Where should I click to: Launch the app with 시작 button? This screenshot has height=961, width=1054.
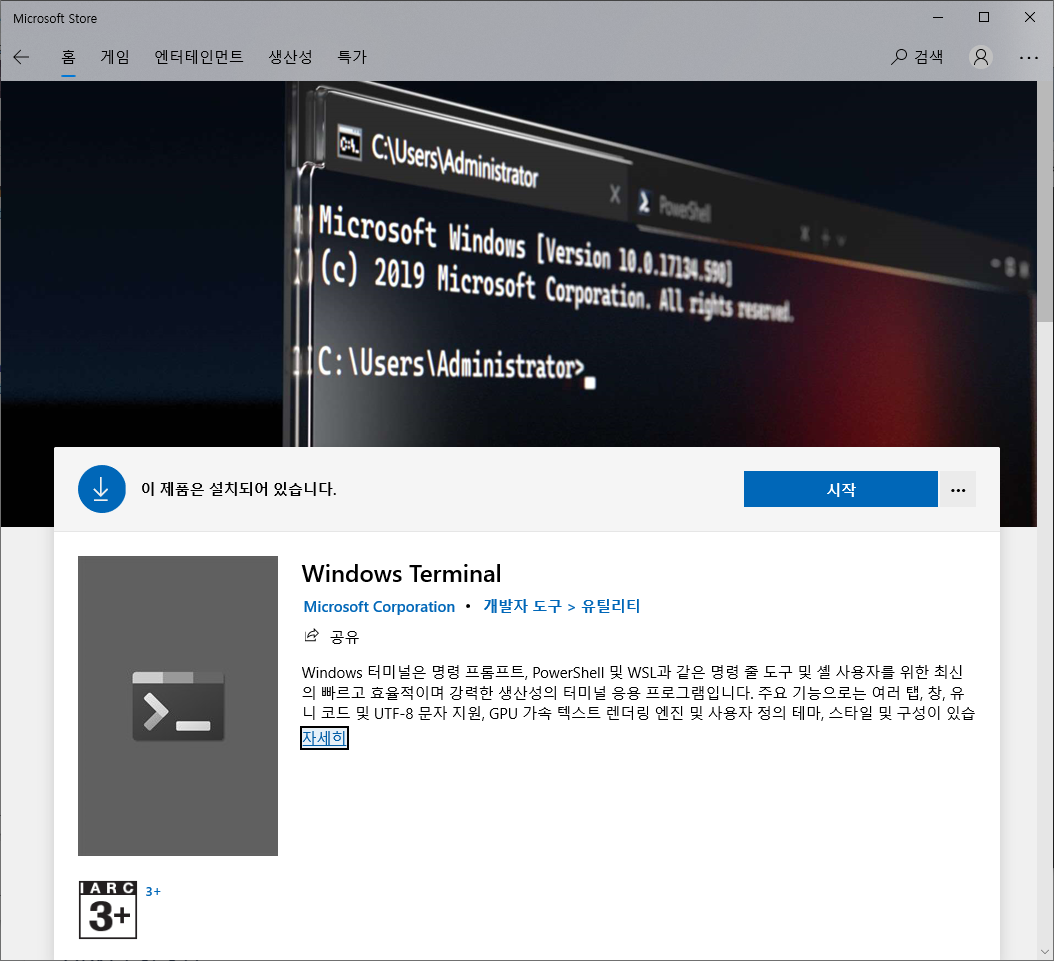840,489
